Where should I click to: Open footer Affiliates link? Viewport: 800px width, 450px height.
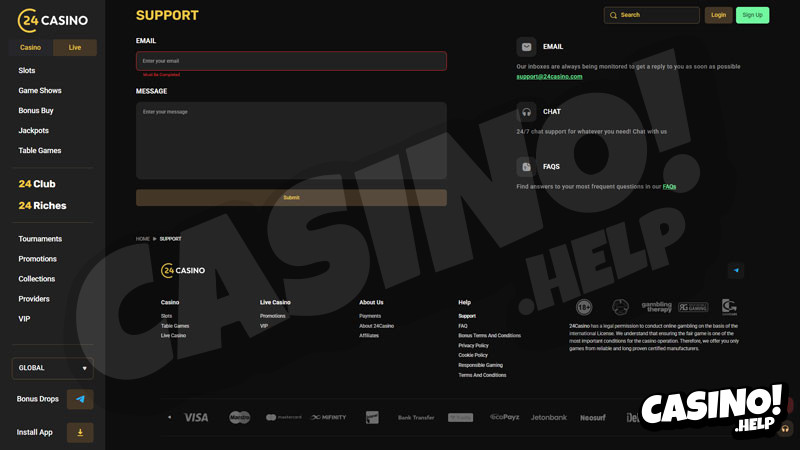[x=369, y=336]
